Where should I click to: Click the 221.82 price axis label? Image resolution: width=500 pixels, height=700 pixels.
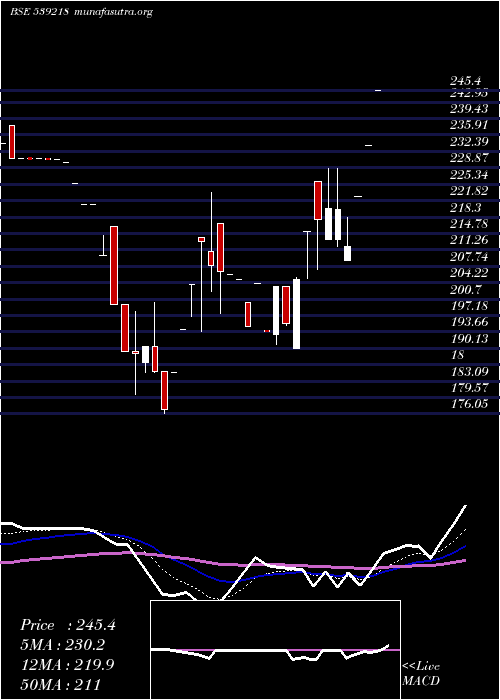[469, 191]
